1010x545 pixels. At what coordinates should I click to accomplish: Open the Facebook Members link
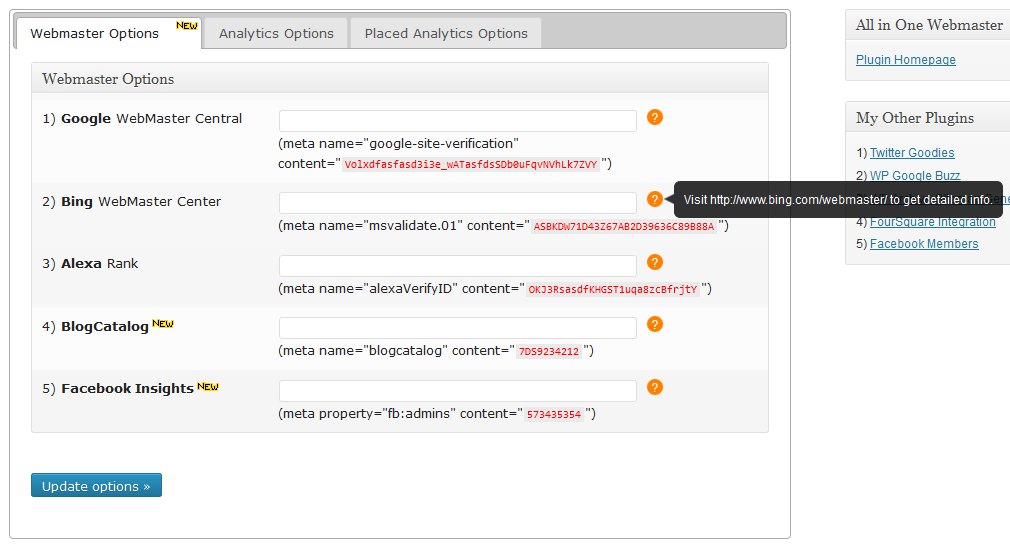(x=924, y=244)
